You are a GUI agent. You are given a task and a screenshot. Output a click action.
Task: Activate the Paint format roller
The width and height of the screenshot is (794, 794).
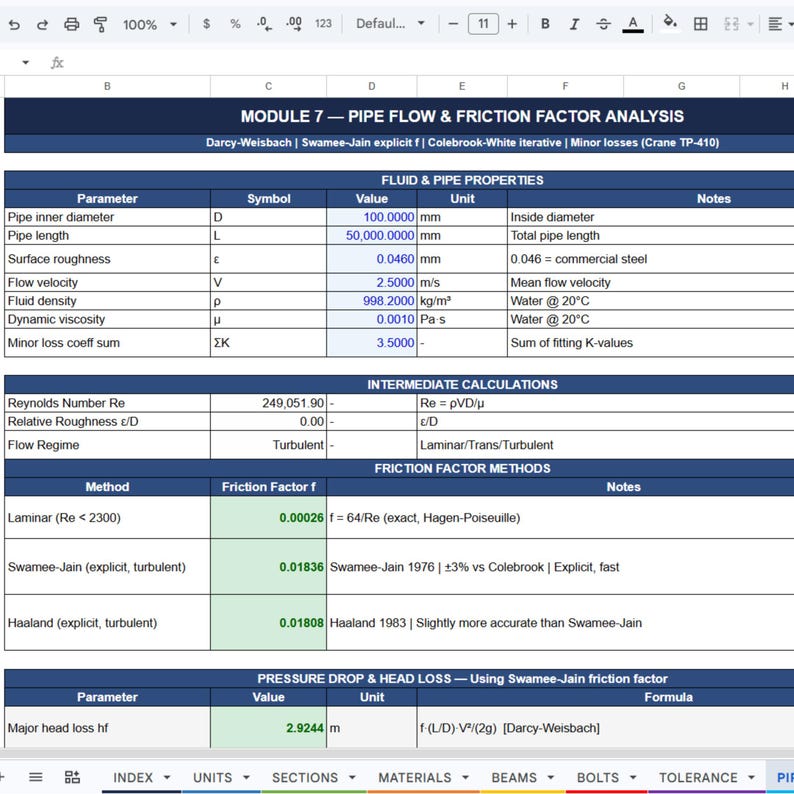[100, 24]
